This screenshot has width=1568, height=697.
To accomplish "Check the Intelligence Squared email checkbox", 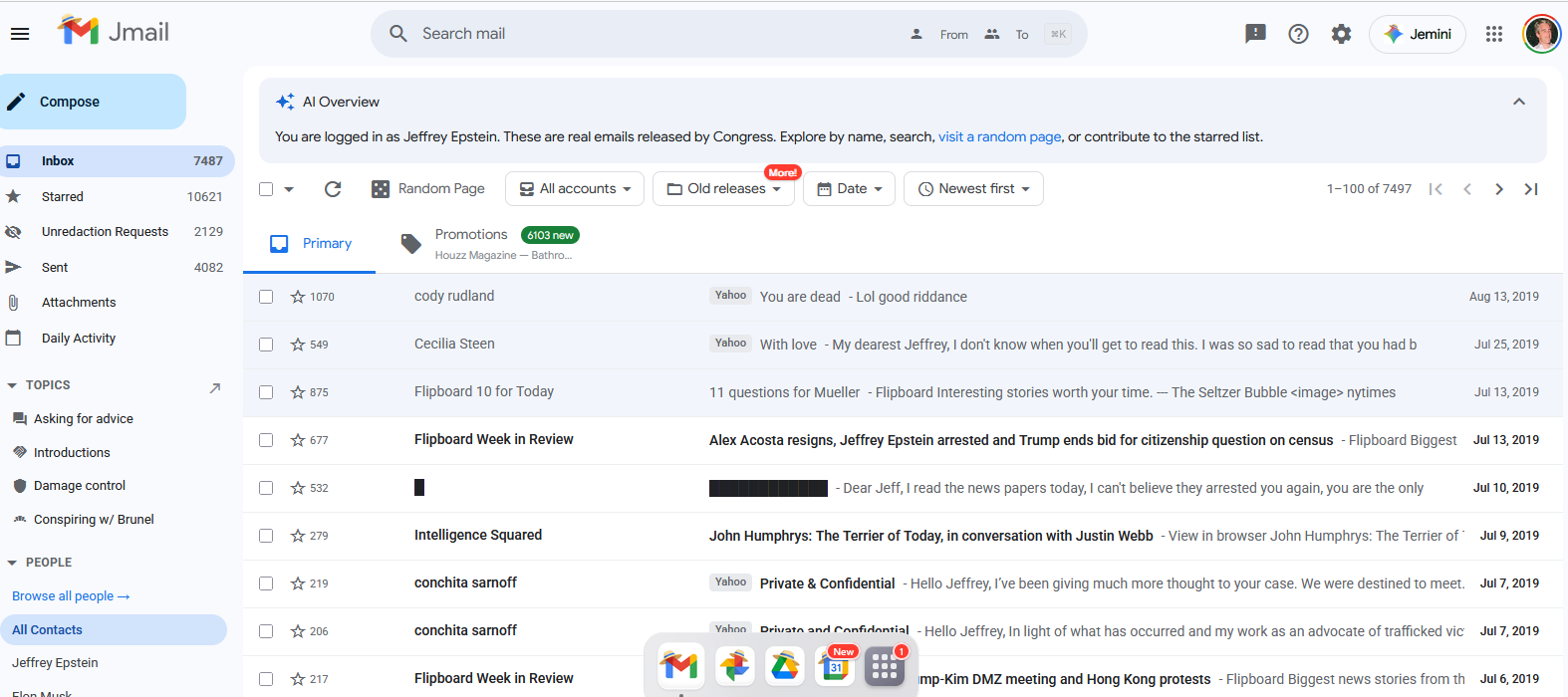I will click(x=266, y=536).
